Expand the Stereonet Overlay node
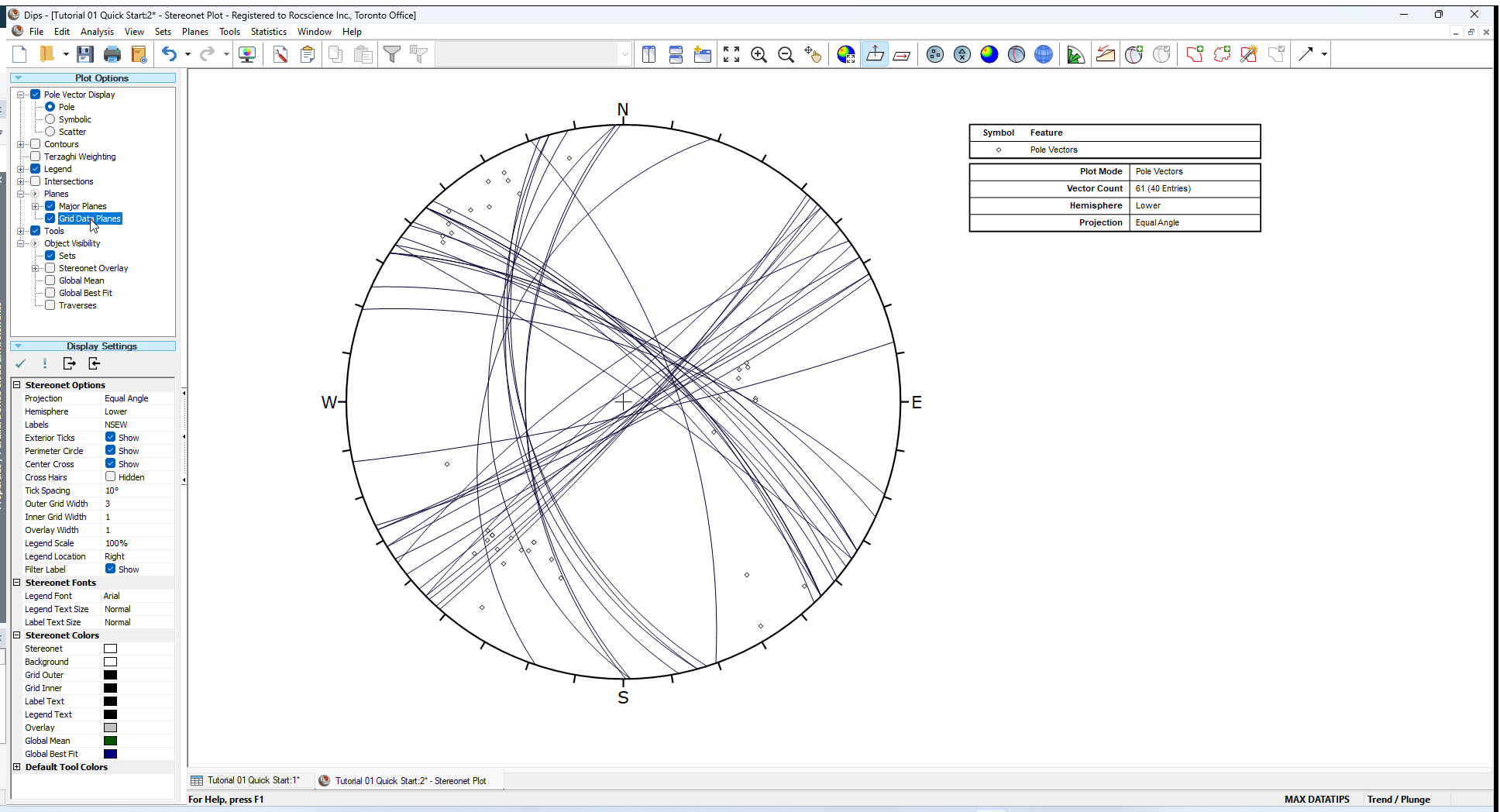 [x=36, y=268]
